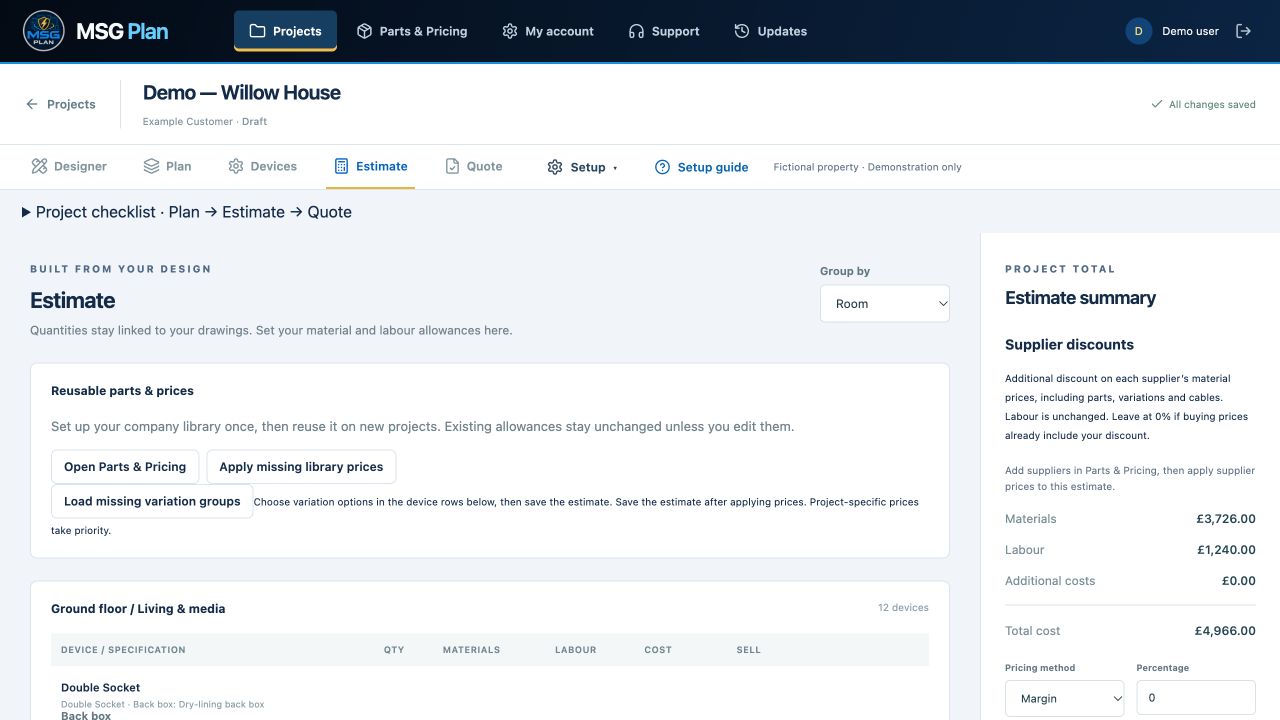Screen dimensions: 1280x720
Task: Click the Materials £3,726.00 value
Action: 1225,519
